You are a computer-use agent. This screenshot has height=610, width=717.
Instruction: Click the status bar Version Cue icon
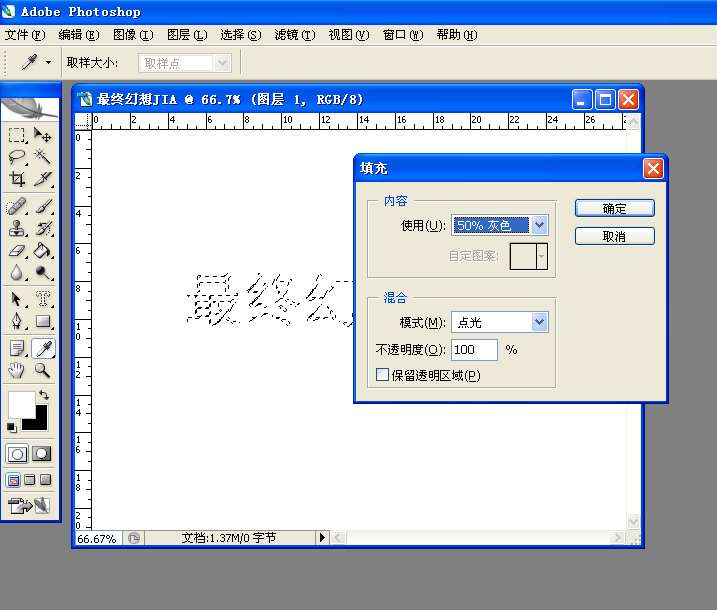click(134, 538)
